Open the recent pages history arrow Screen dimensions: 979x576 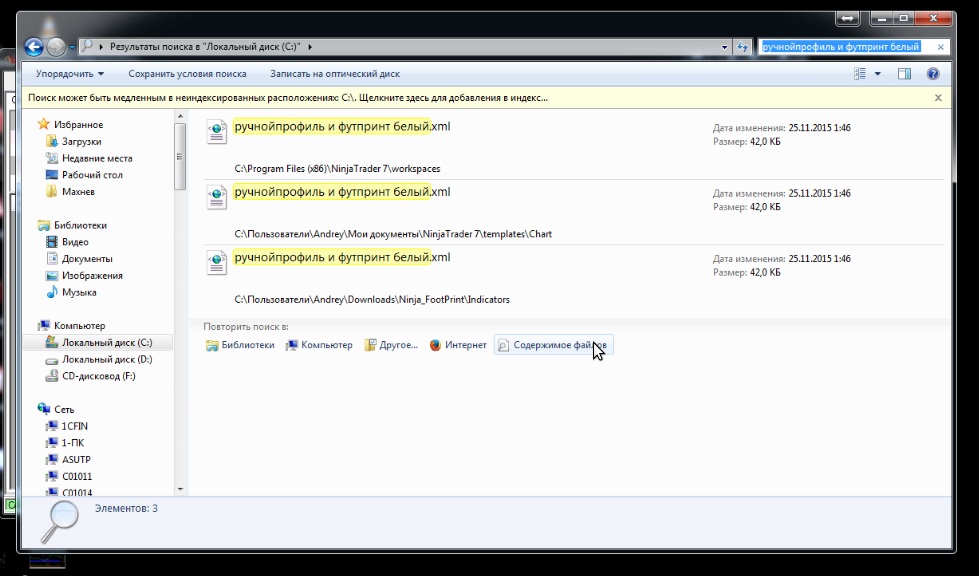(x=72, y=47)
